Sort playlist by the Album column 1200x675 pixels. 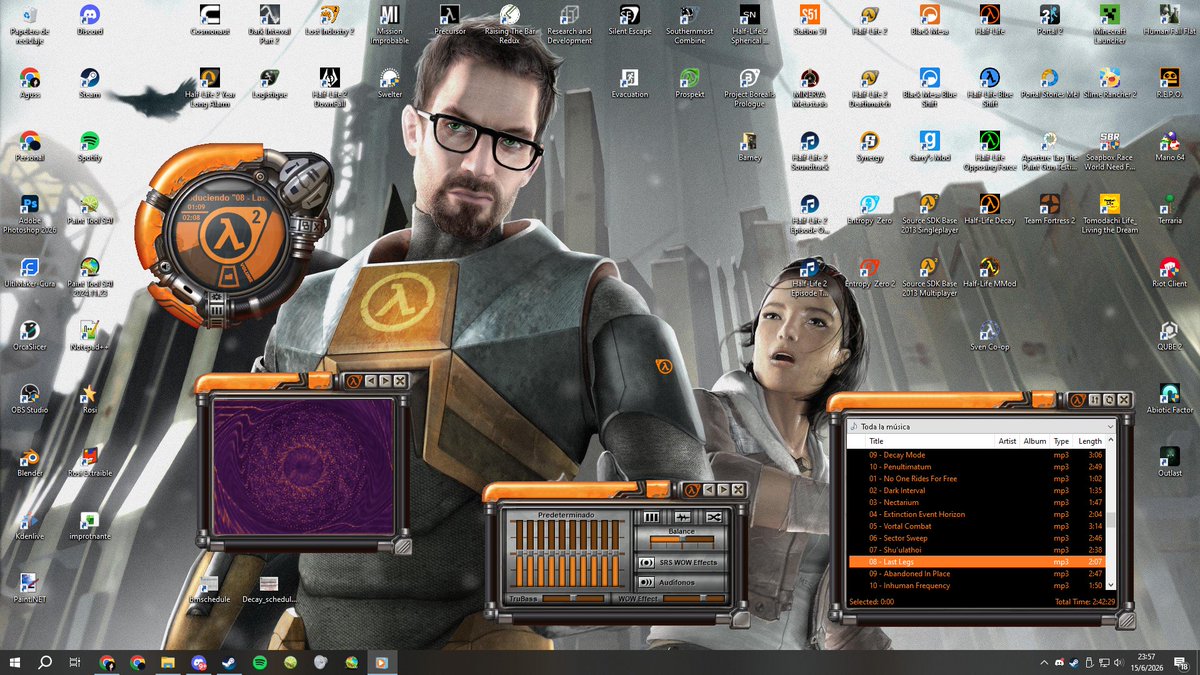pos(1034,441)
